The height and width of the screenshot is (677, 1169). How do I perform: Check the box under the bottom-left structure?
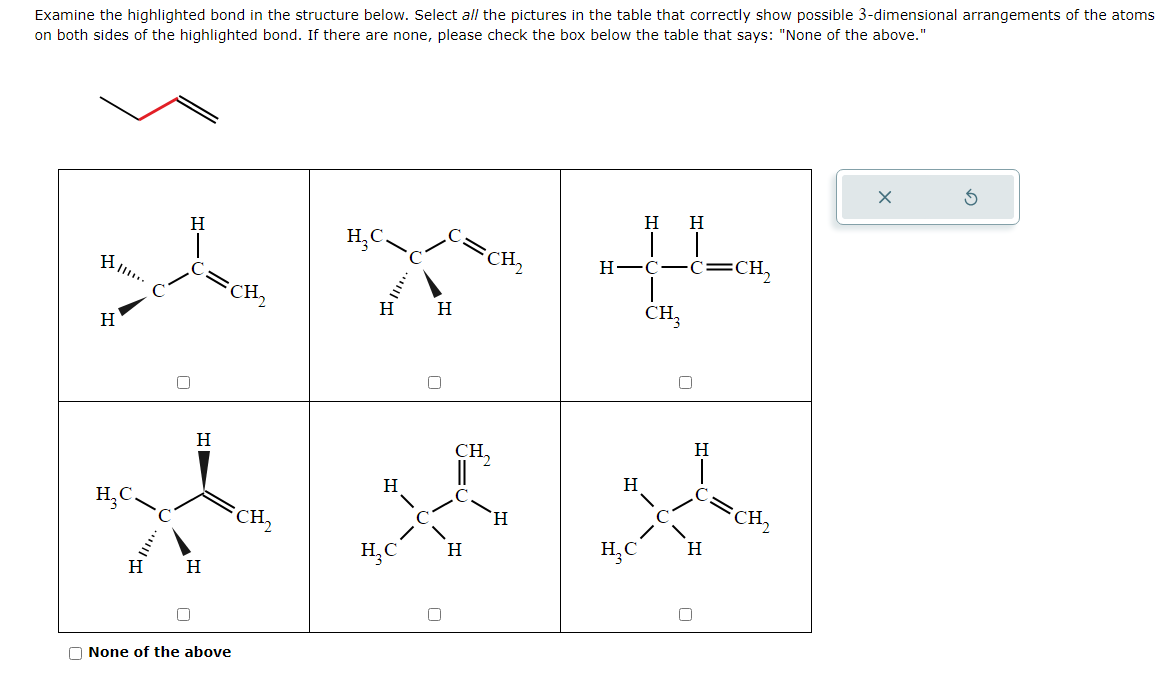(x=184, y=612)
